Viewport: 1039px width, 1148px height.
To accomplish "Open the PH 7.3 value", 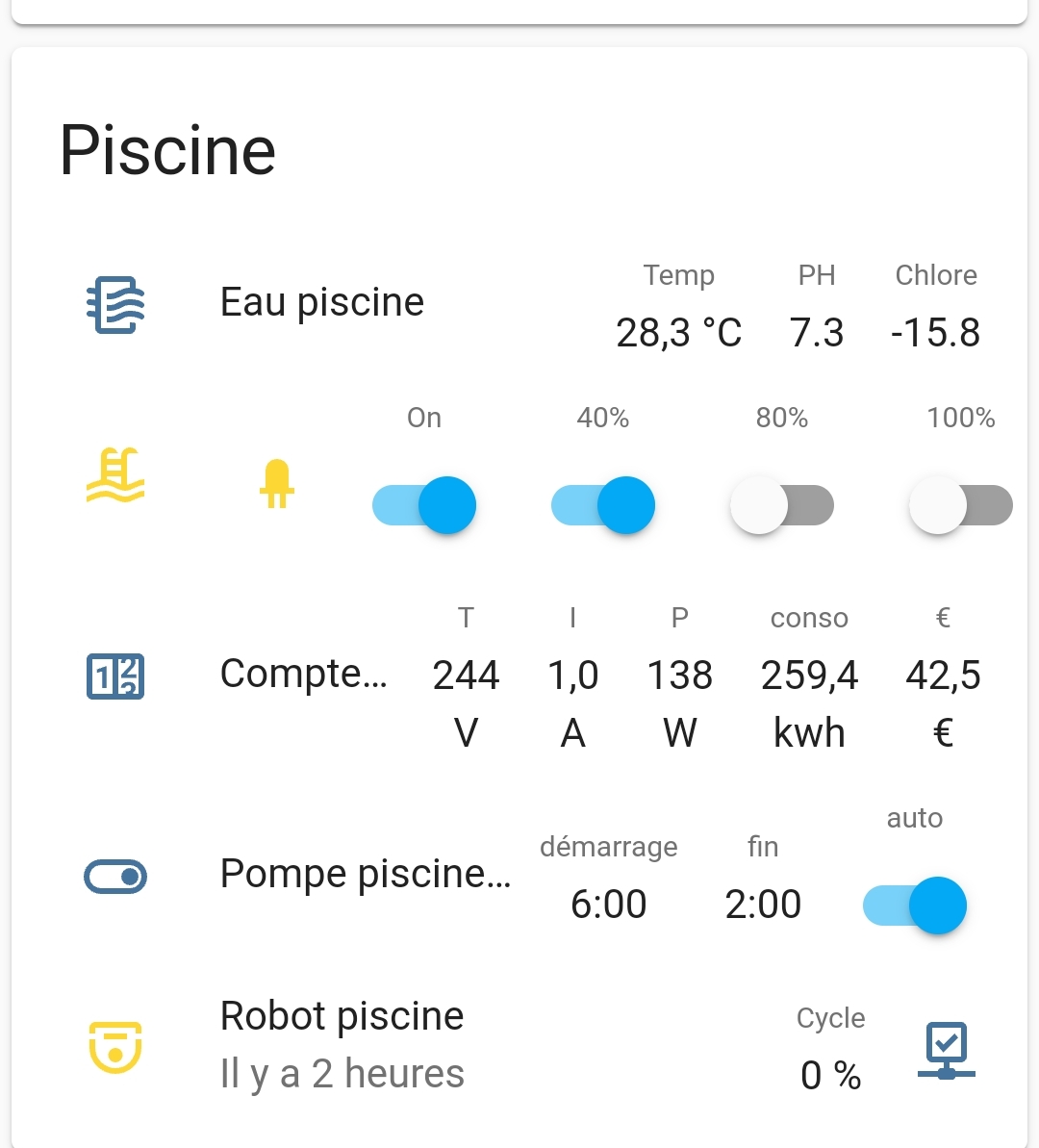I will pyautogui.click(x=817, y=333).
